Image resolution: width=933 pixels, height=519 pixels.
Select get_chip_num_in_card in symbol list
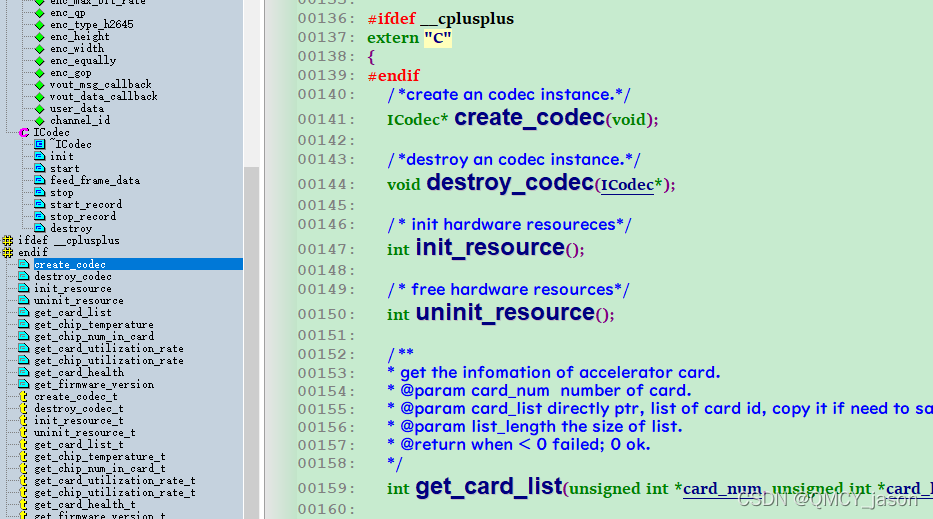click(x=94, y=336)
